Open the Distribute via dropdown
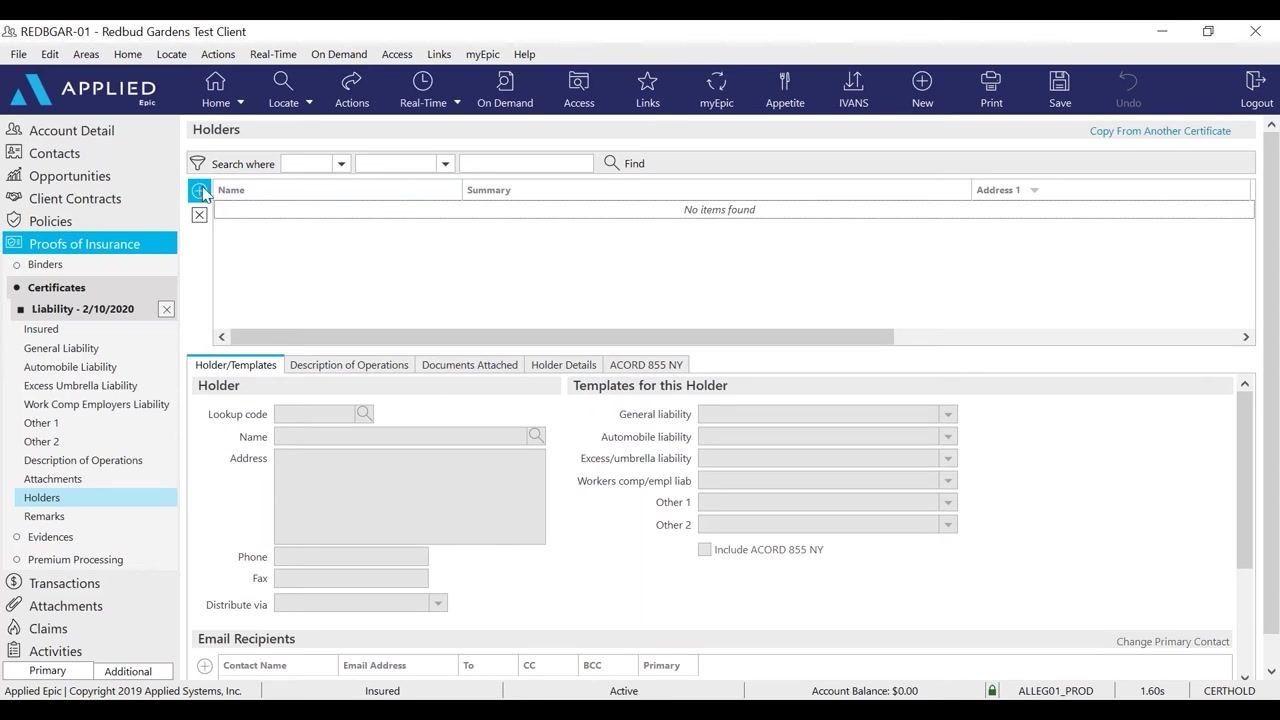The image size is (1280, 720). (x=437, y=603)
